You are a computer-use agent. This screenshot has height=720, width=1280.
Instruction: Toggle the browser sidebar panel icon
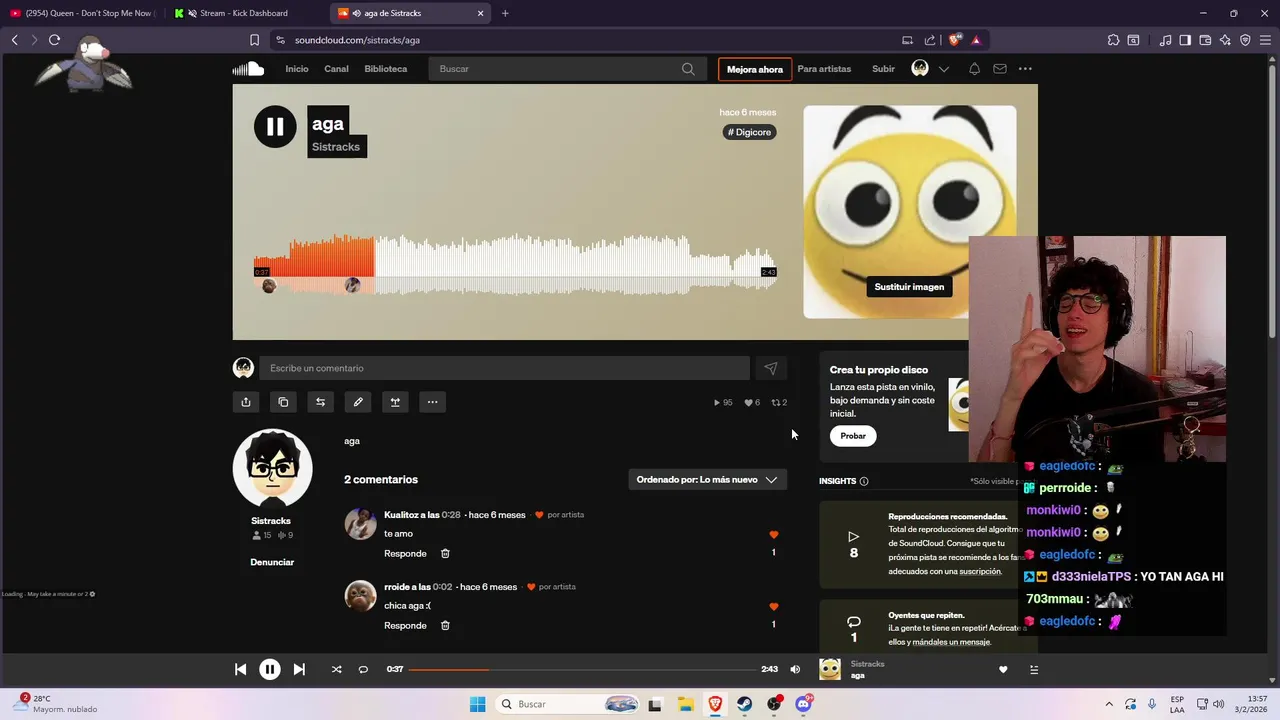point(1185,40)
